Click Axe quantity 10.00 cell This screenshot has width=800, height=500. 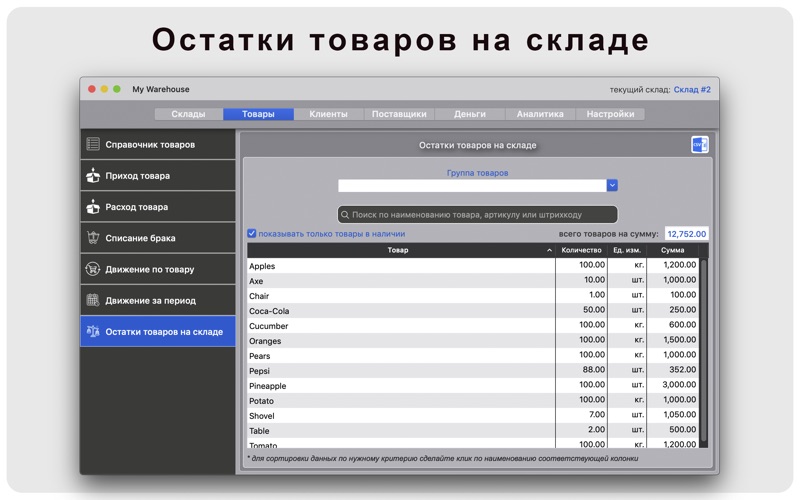pyautogui.click(x=581, y=280)
